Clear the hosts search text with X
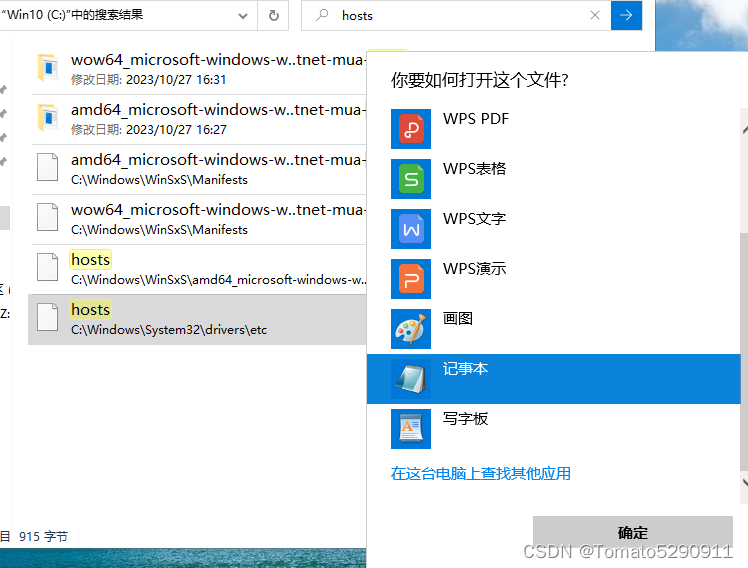Screen dimensions: 748x568 (594, 15)
